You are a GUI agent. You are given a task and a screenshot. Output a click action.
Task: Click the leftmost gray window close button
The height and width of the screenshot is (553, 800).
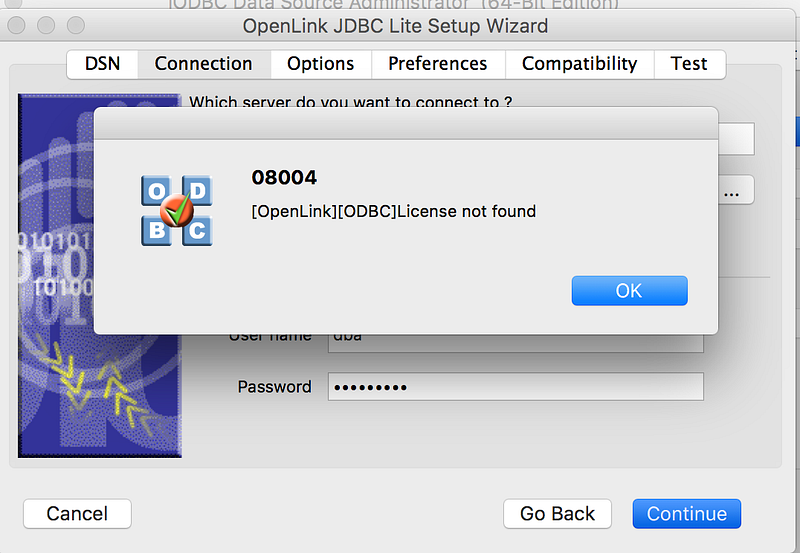(16, 25)
